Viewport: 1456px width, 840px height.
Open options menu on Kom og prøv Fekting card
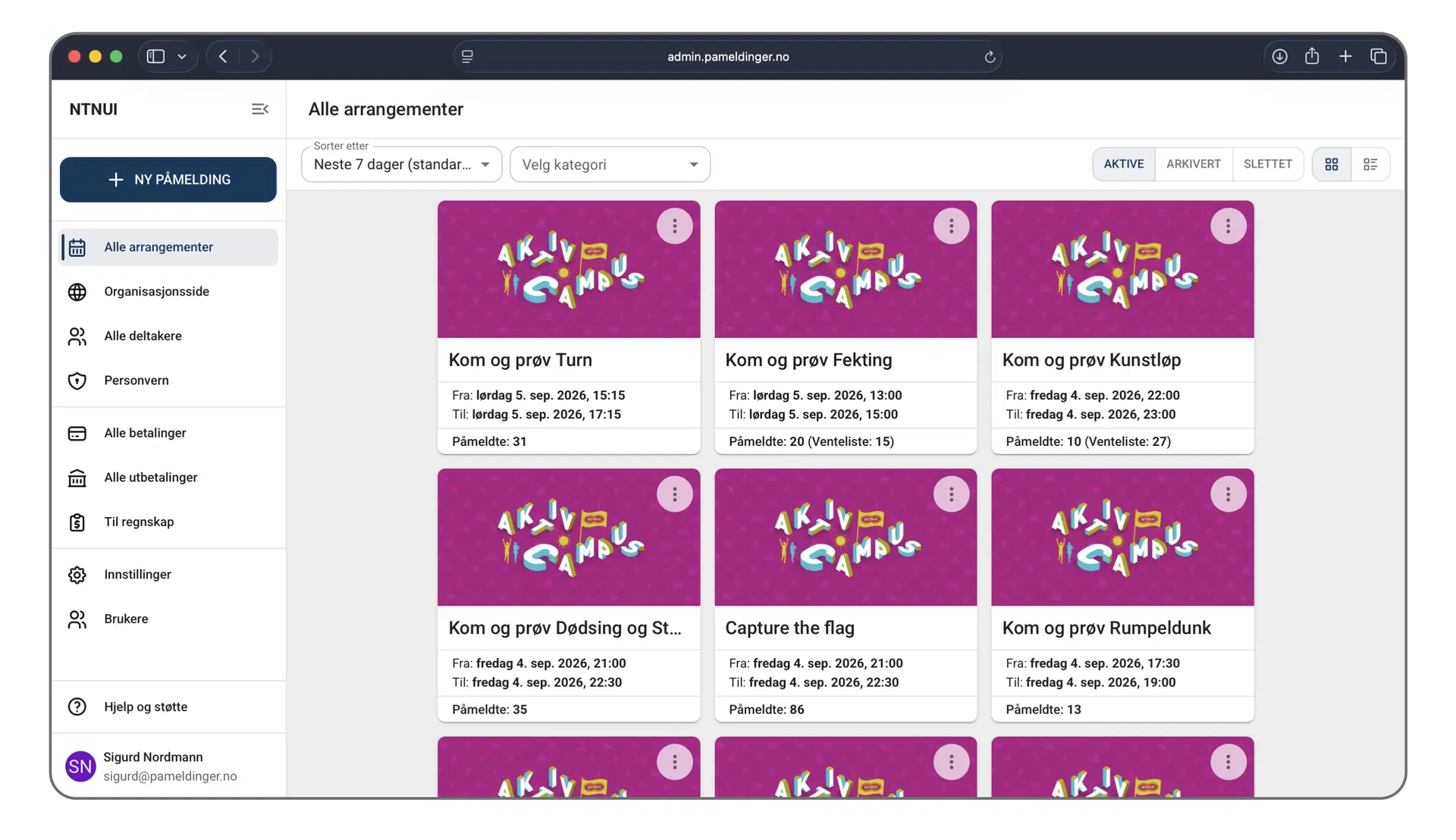(x=951, y=226)
